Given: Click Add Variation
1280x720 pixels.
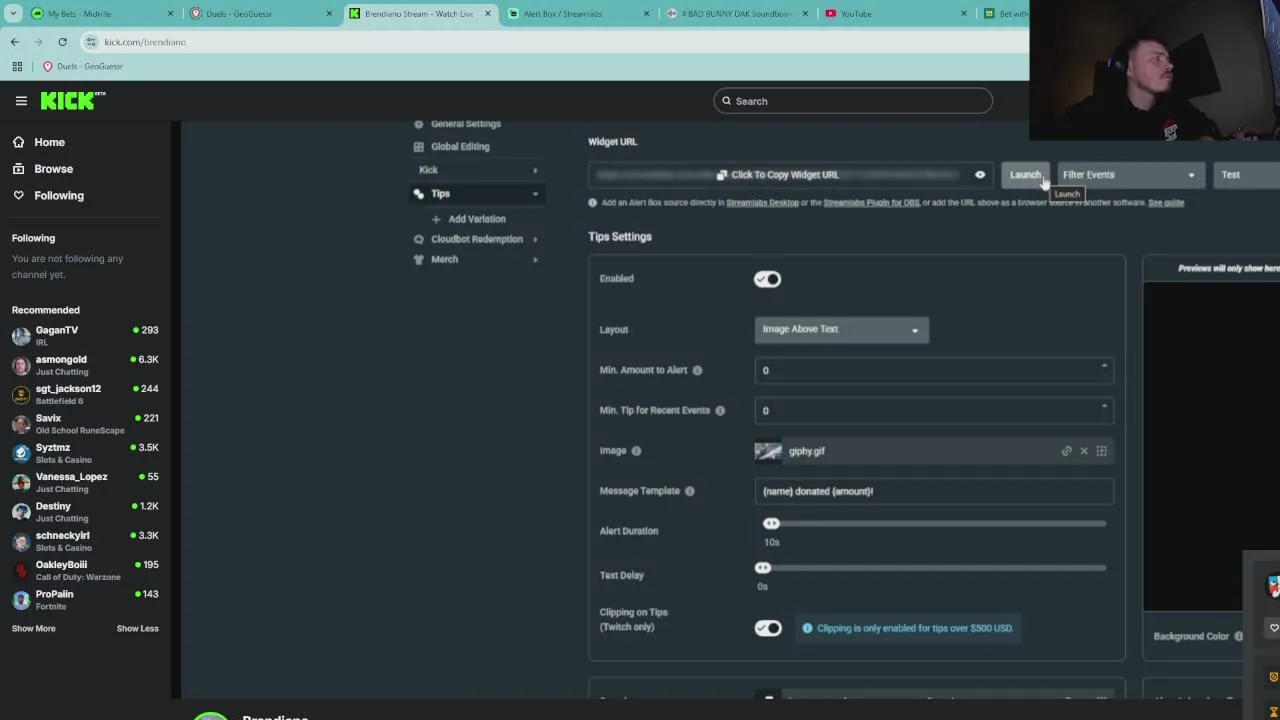Looking at the screenshot, I should tap(477, 219).
